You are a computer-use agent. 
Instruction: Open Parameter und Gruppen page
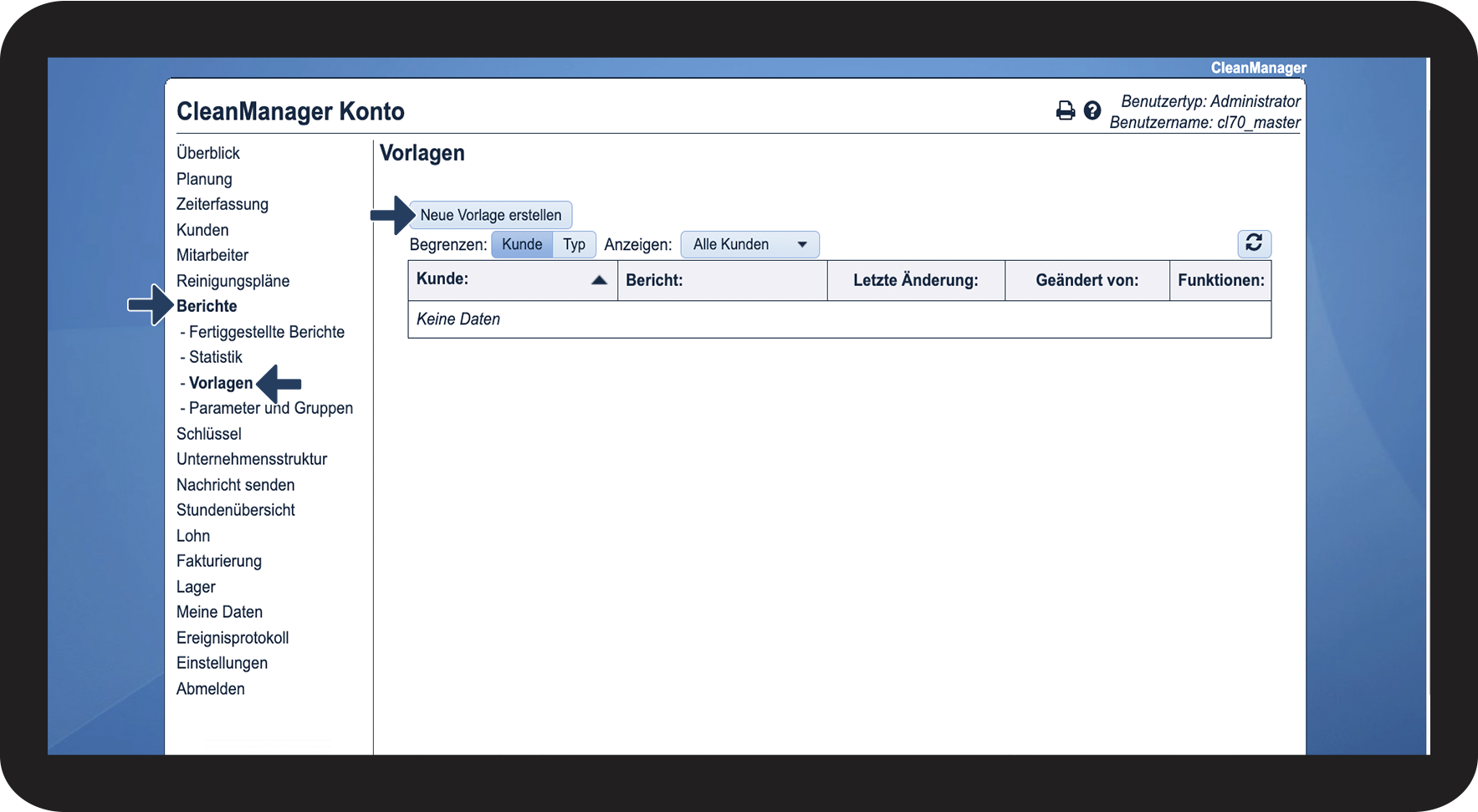270,408
